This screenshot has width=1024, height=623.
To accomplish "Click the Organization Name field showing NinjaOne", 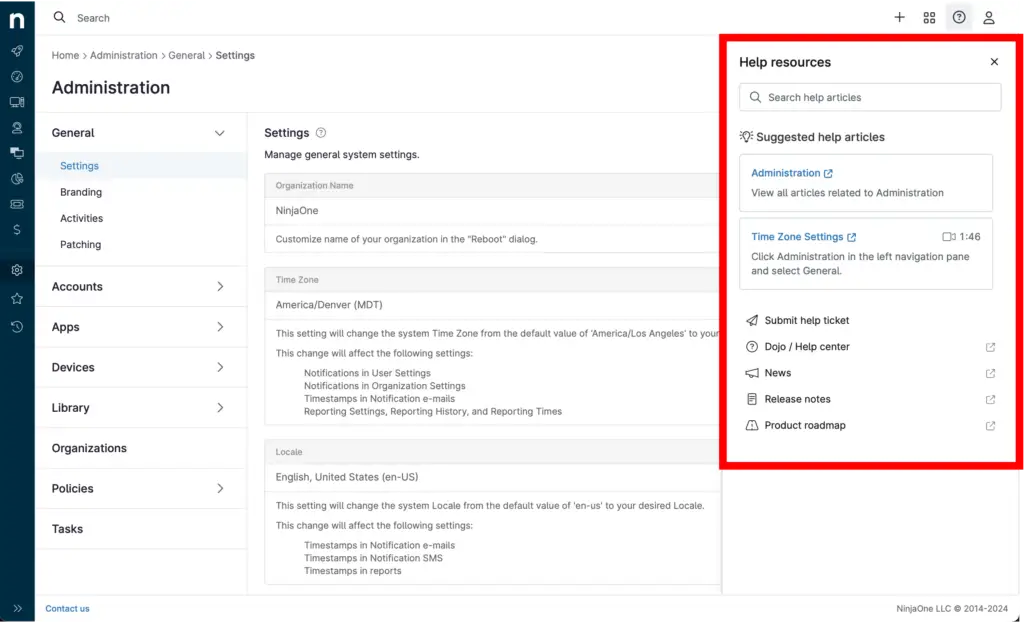I will [491, 211].
